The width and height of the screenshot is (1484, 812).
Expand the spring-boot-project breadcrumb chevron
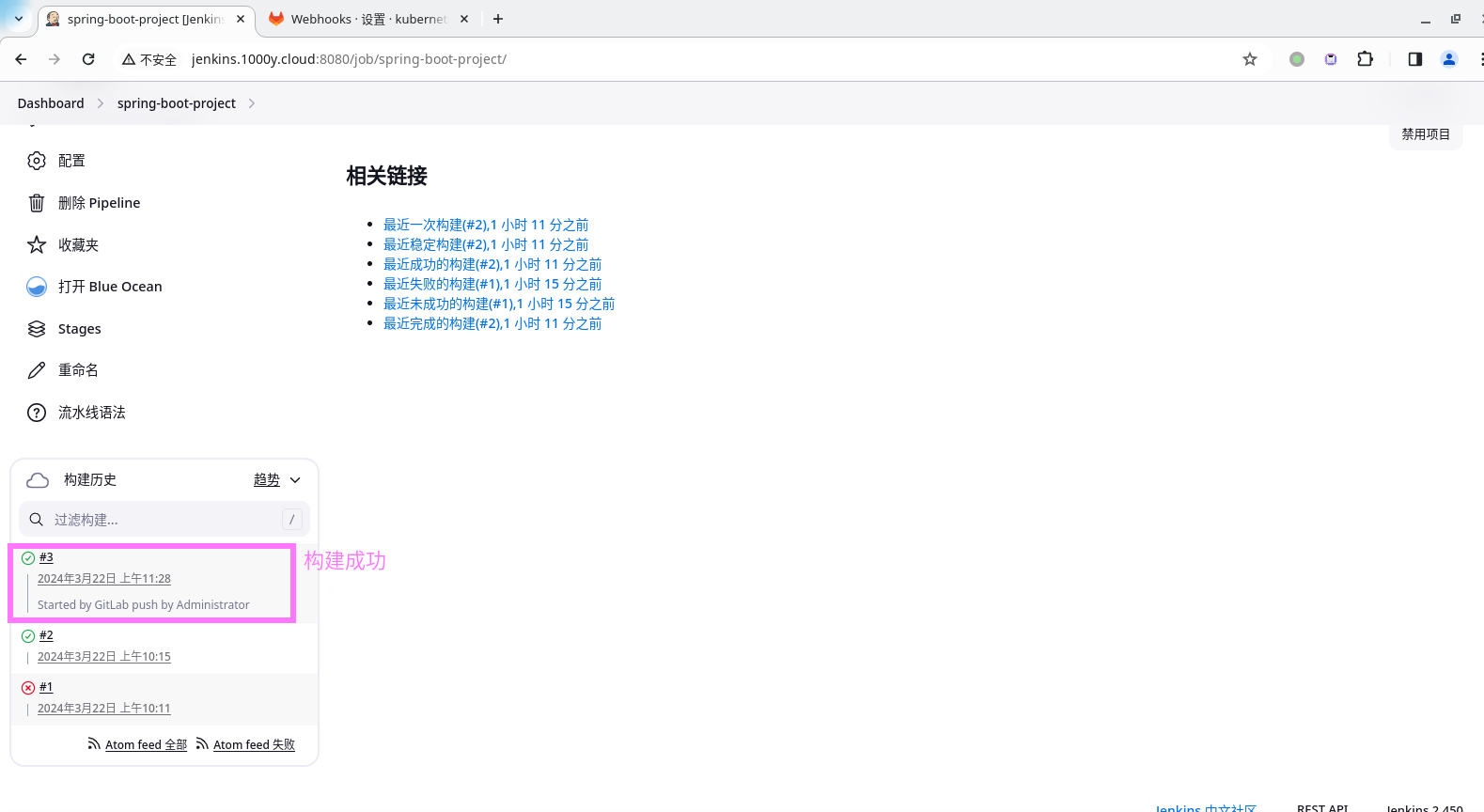pyautogui.click(x=251, y=103)
